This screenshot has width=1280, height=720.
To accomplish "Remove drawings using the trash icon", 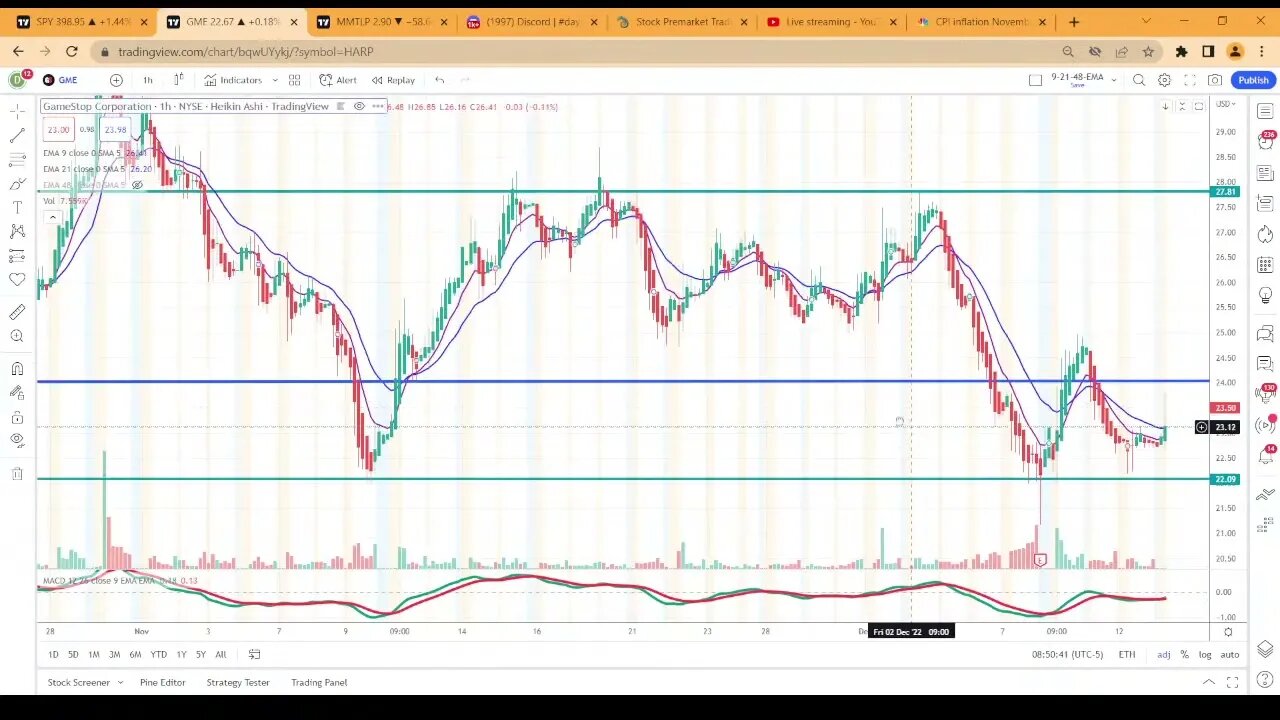I will point(17,473).
